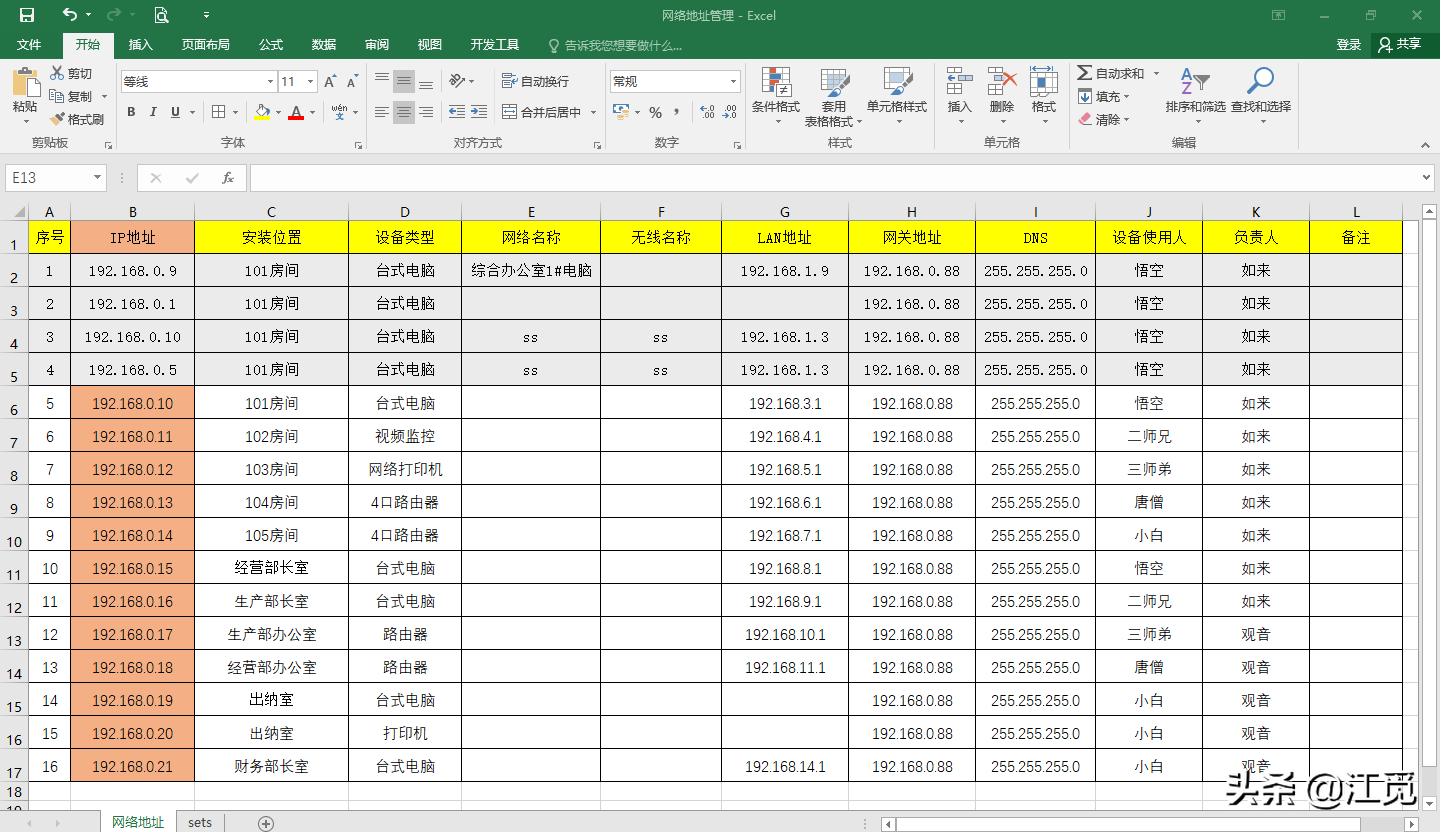Switch to the 开发工具 ribbon tab
Viewport: 1441px width, 832px height.
pyautogui.click(x=494, y=44)
